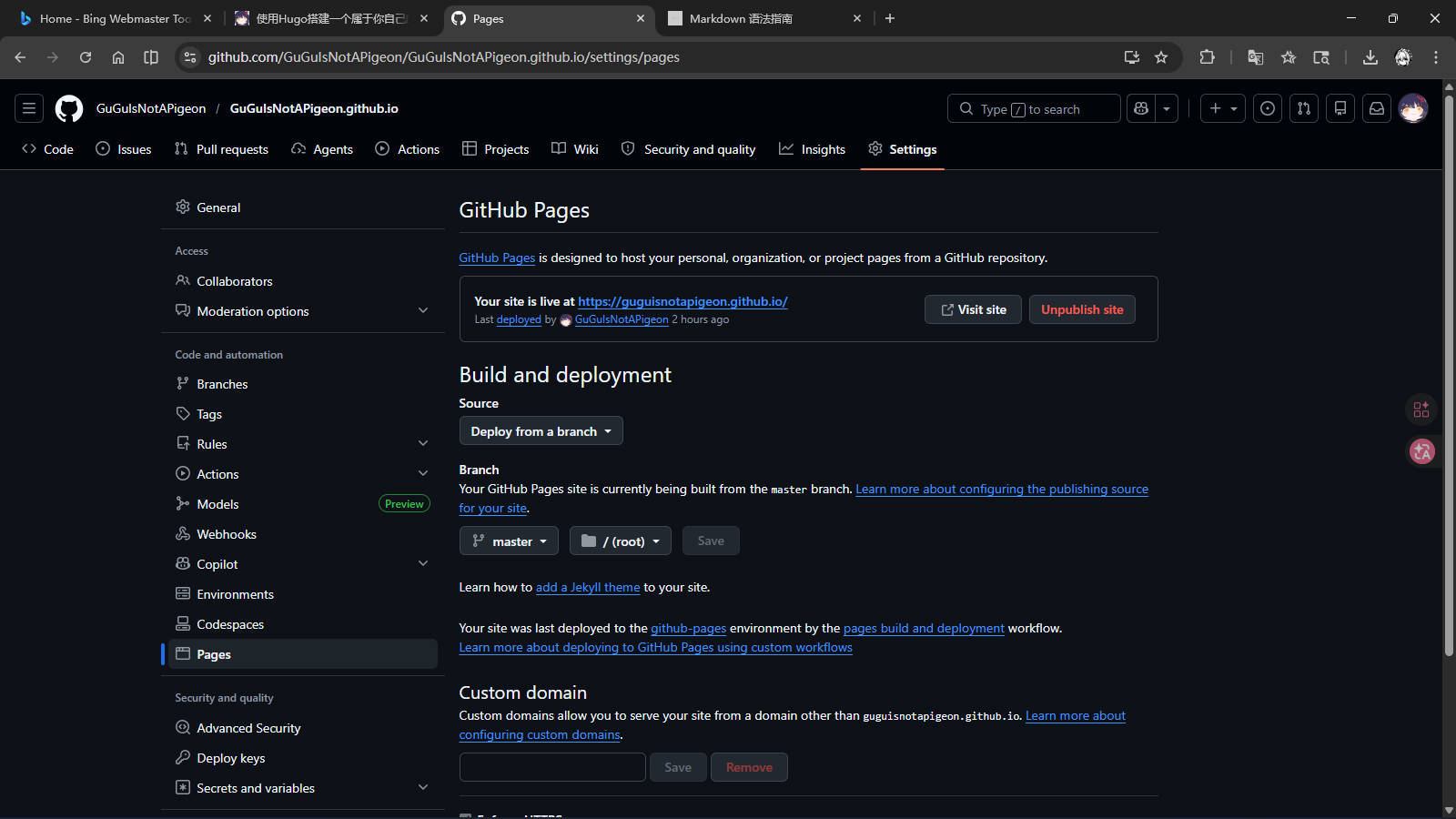Reload the page with browser refresh icon
Image resolution: width=1456 pixels, height=819 pixels.
coord(86,57)
